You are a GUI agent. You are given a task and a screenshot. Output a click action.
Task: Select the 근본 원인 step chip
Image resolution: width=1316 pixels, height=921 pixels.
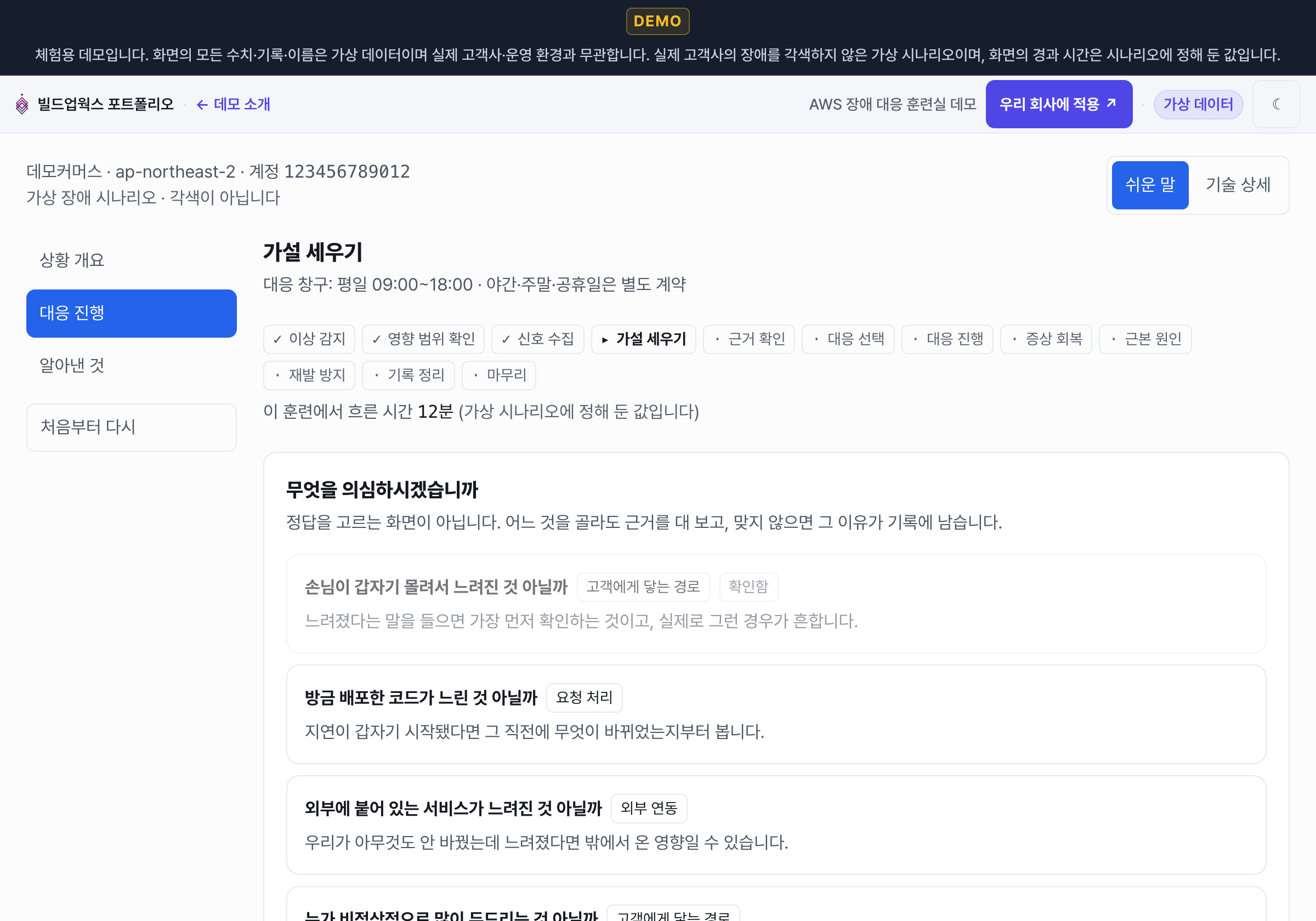tap(1145, 339)
